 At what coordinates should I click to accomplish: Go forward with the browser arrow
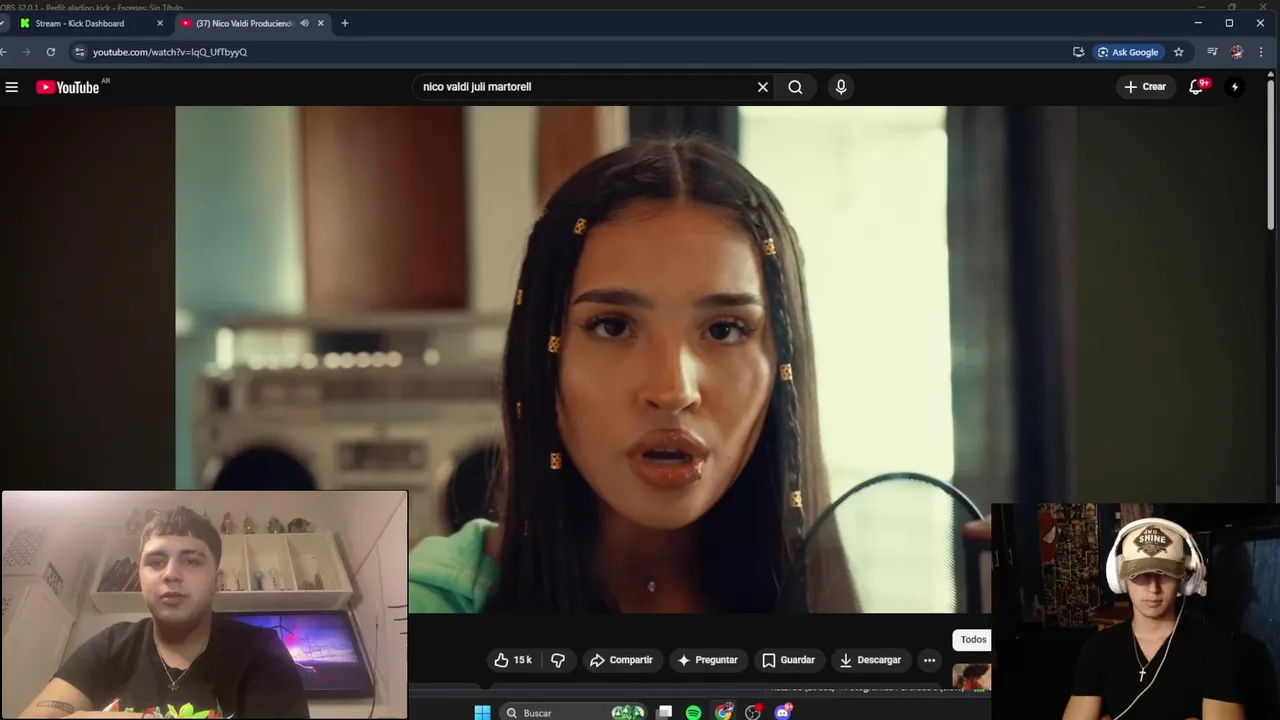coord(27,52)
